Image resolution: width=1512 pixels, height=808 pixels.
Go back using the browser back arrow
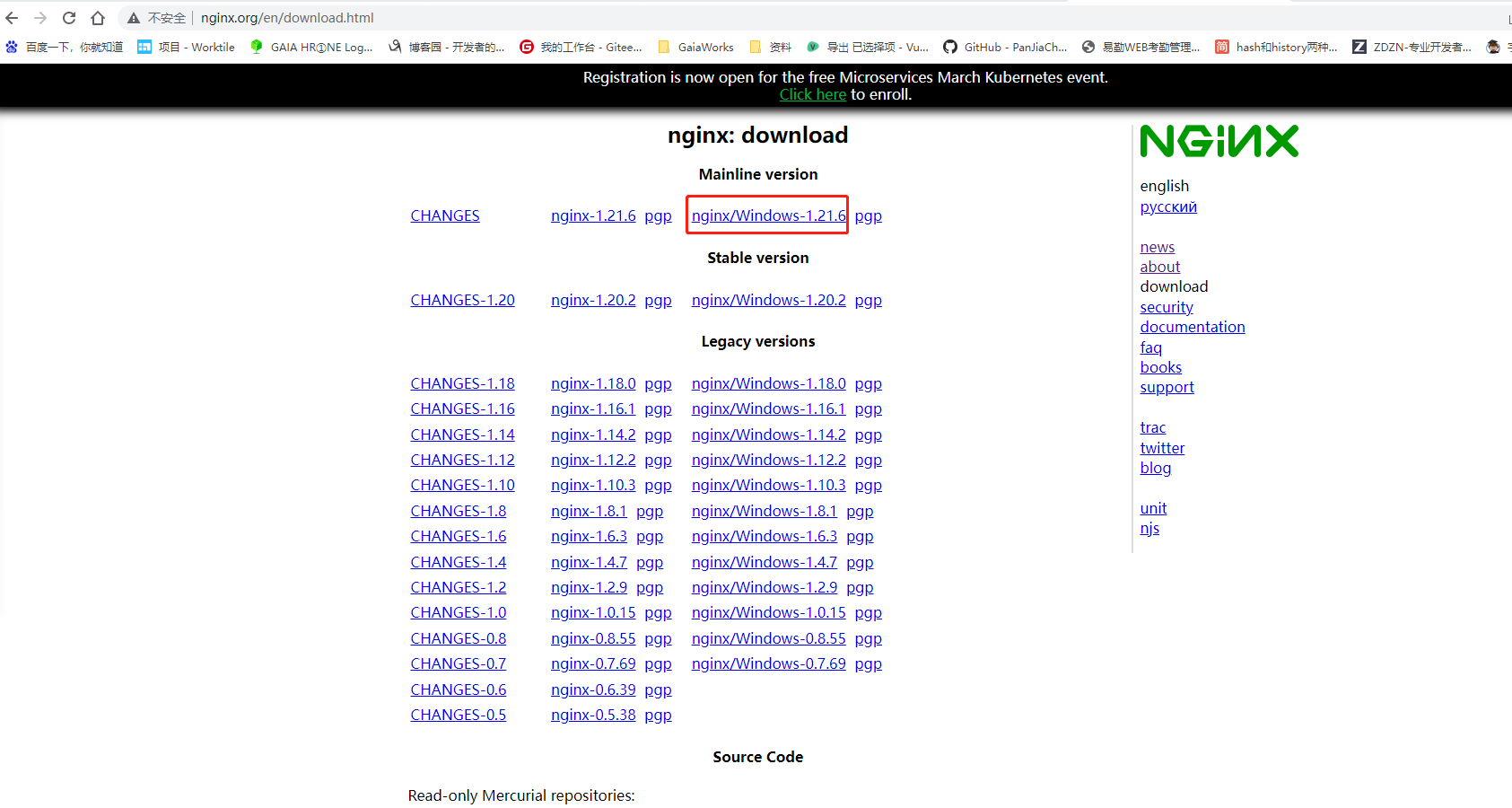(12, 18)
